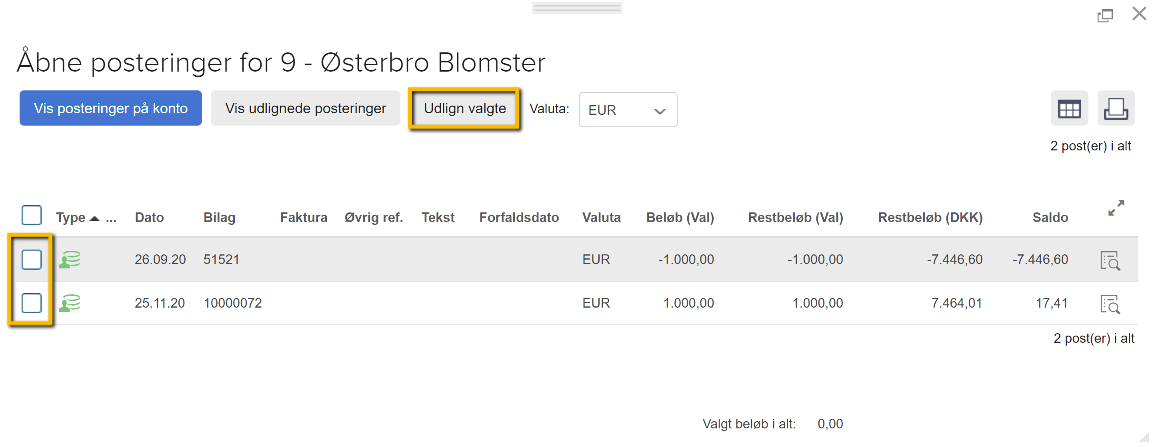This screenshot has width=1153, height=447.
Task: Click Vis udlignede posteringer button
Action: (x=305, y=109)
